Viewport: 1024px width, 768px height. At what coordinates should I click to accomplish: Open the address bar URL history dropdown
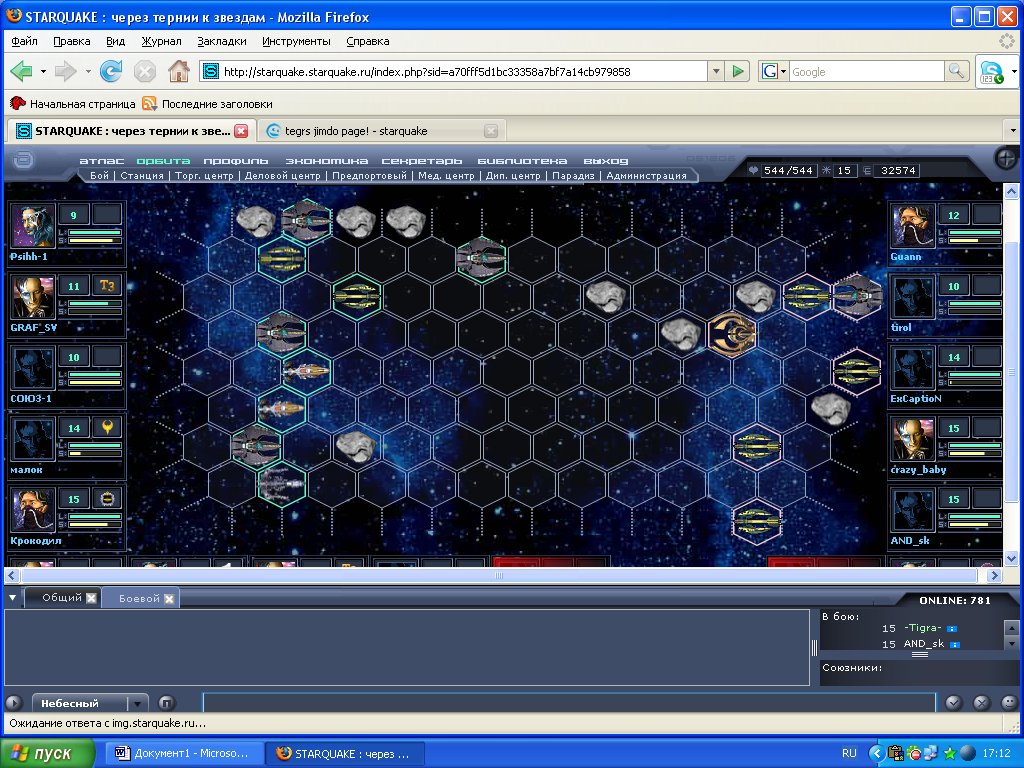pos(715,71)
